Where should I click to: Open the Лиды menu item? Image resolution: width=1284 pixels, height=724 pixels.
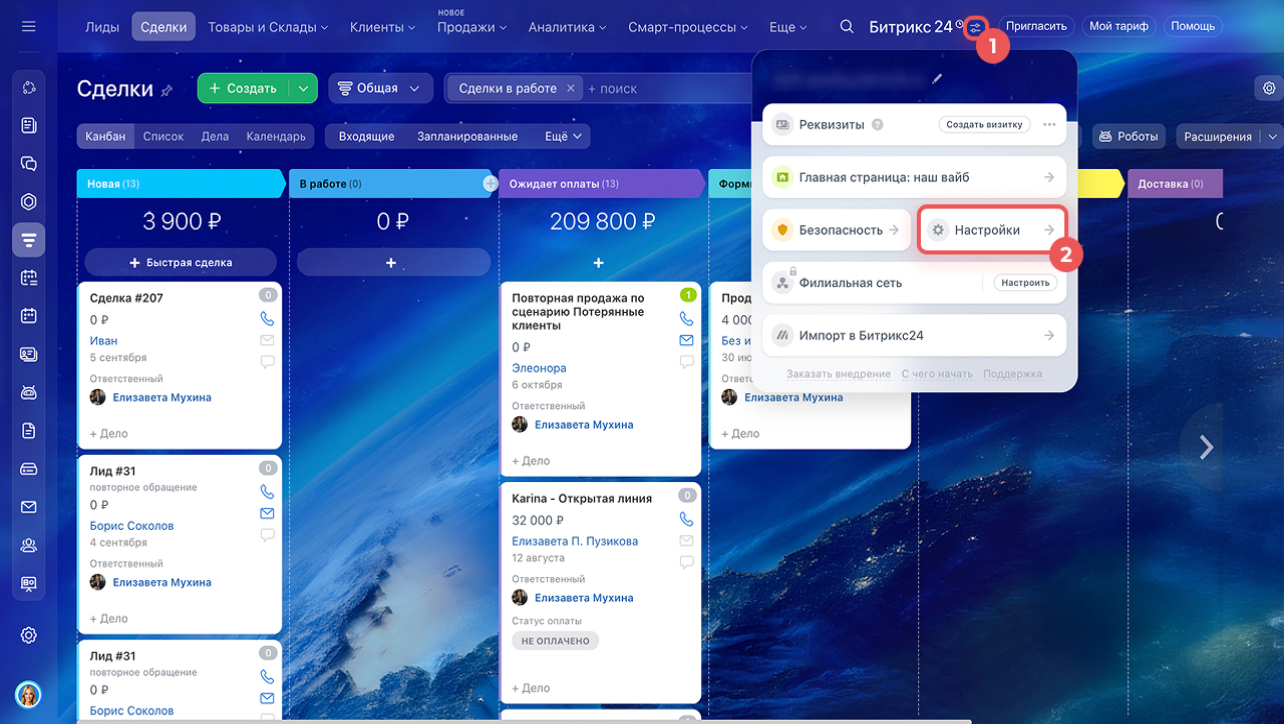tap(103, 27)
